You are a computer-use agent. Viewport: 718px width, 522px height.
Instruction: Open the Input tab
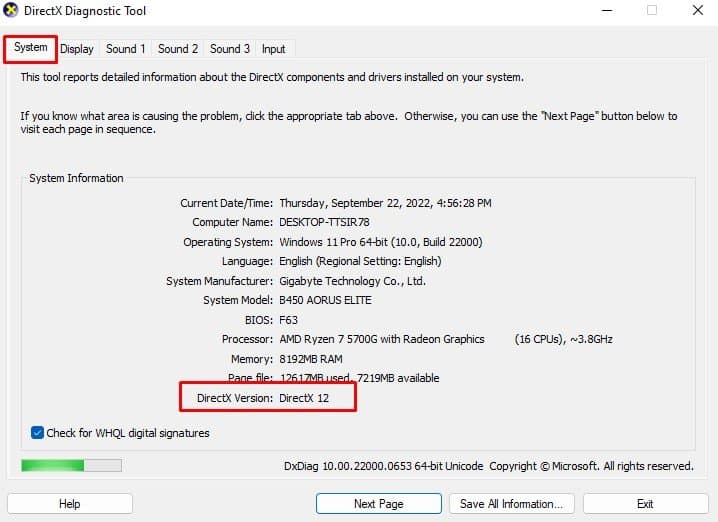click(273, 49)
